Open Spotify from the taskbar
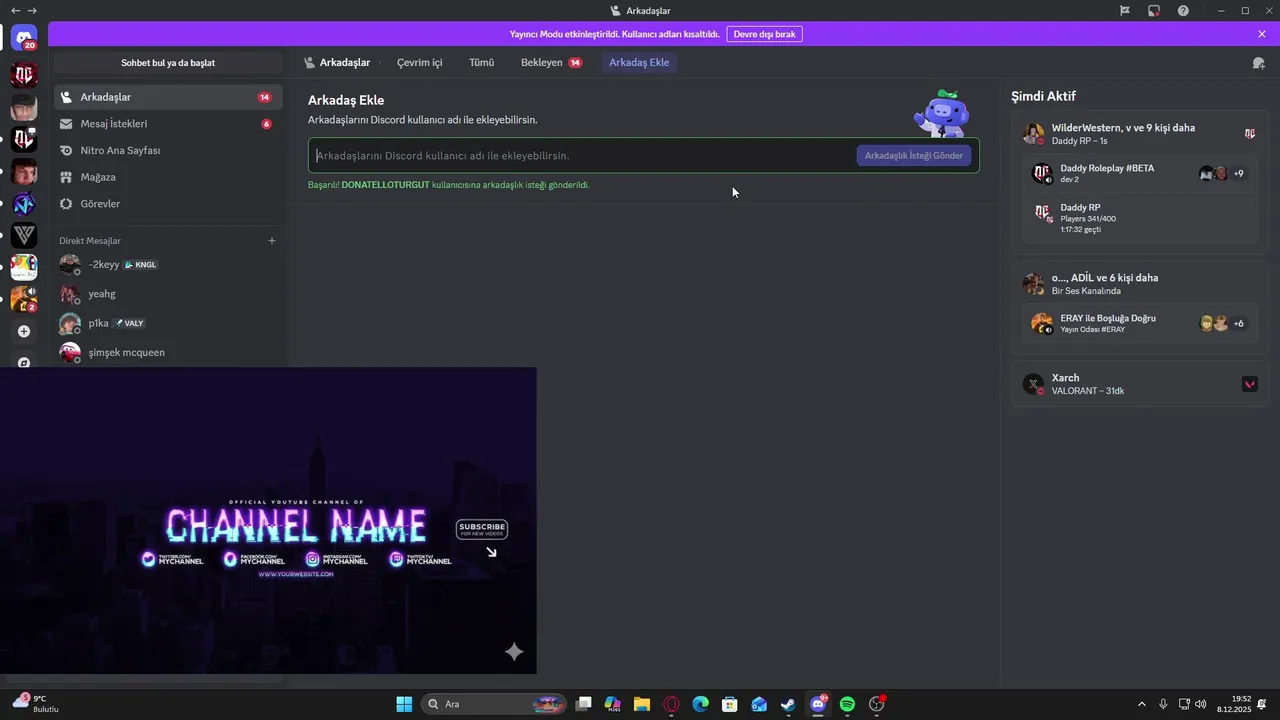Screen dimensions: 1280x720 click(x=847, y=704)
